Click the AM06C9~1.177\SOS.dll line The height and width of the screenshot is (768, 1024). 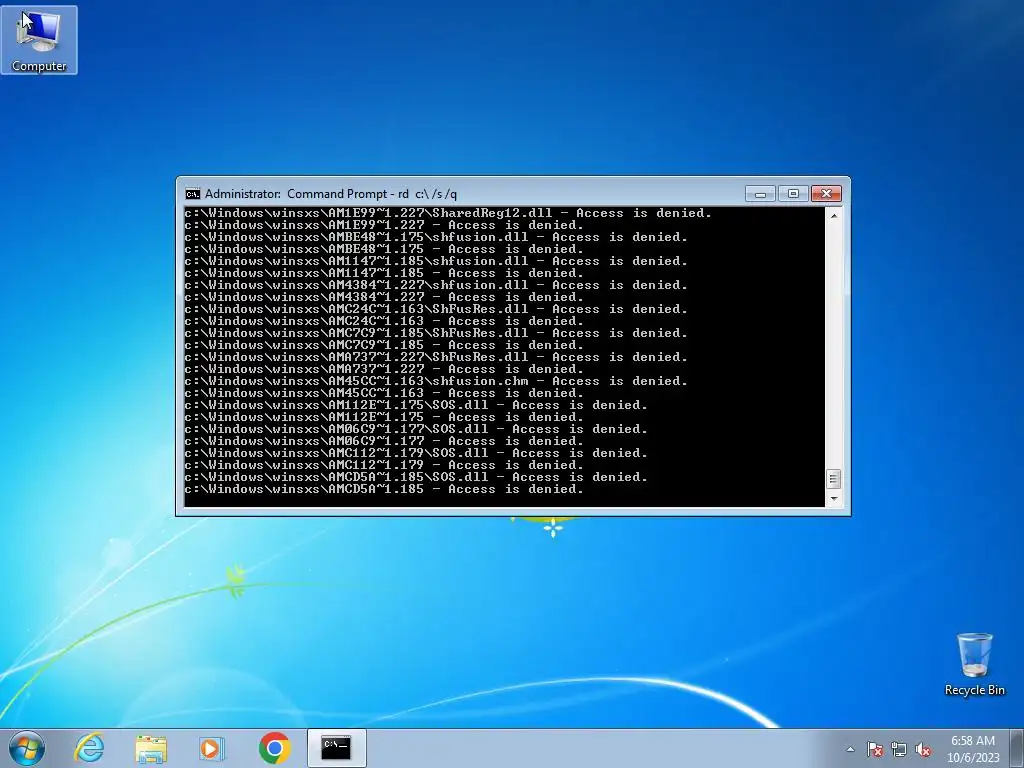(415, 429)
